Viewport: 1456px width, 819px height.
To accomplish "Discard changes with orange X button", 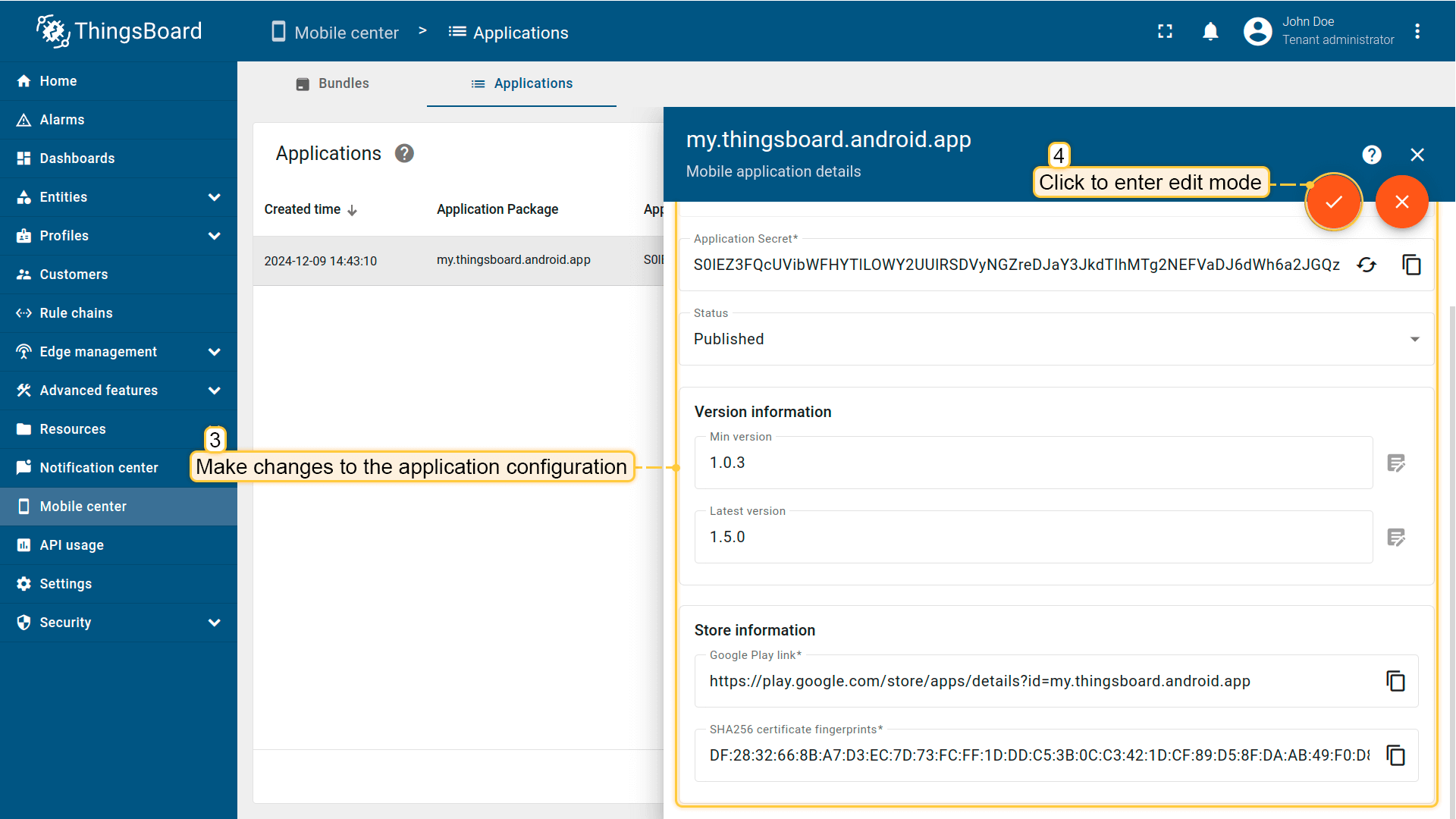I will point(1401,202).
